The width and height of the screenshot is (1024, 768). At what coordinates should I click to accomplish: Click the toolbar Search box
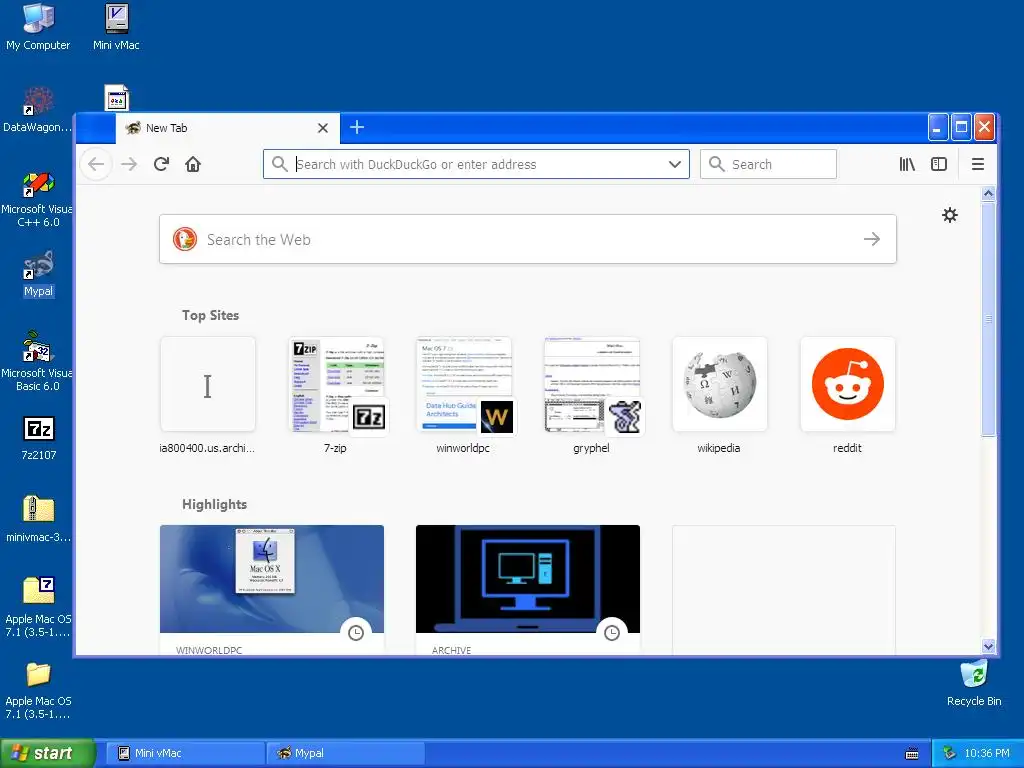pyautogui.click(x=768, y=164)
